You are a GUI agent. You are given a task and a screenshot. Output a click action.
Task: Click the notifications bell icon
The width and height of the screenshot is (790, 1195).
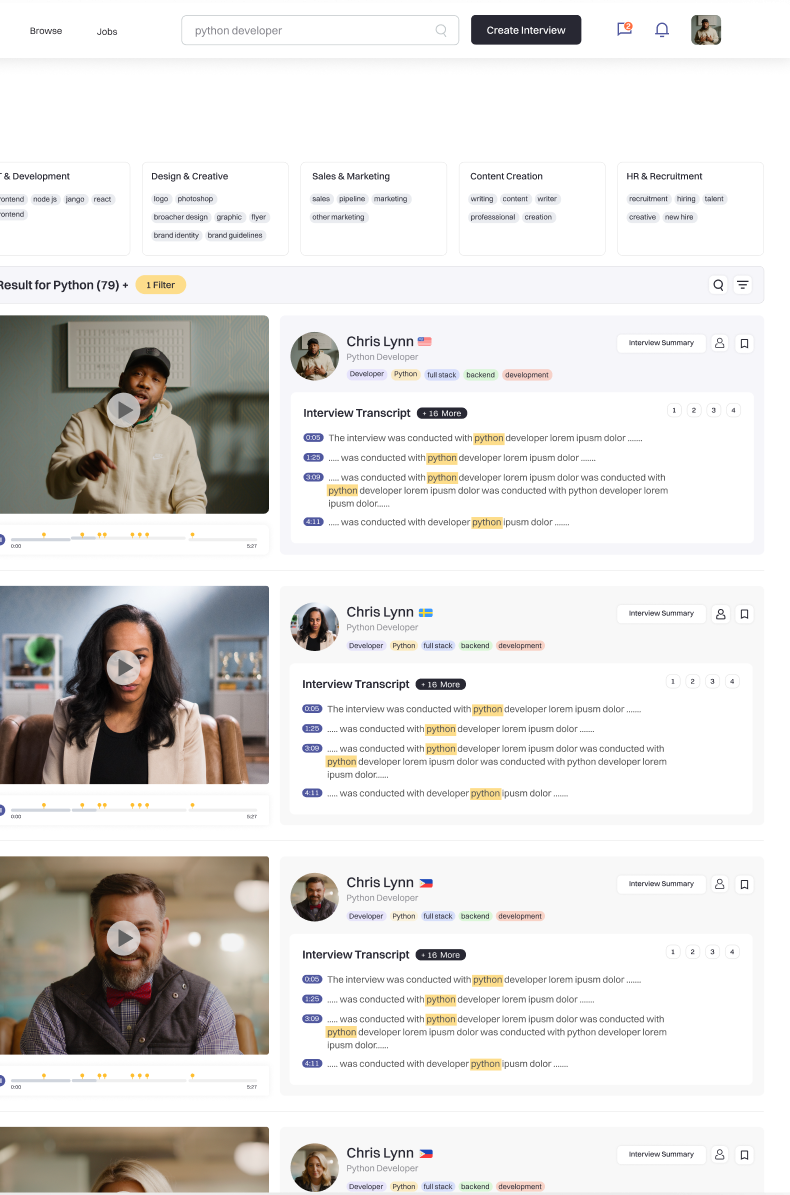[x=662, y=30]
